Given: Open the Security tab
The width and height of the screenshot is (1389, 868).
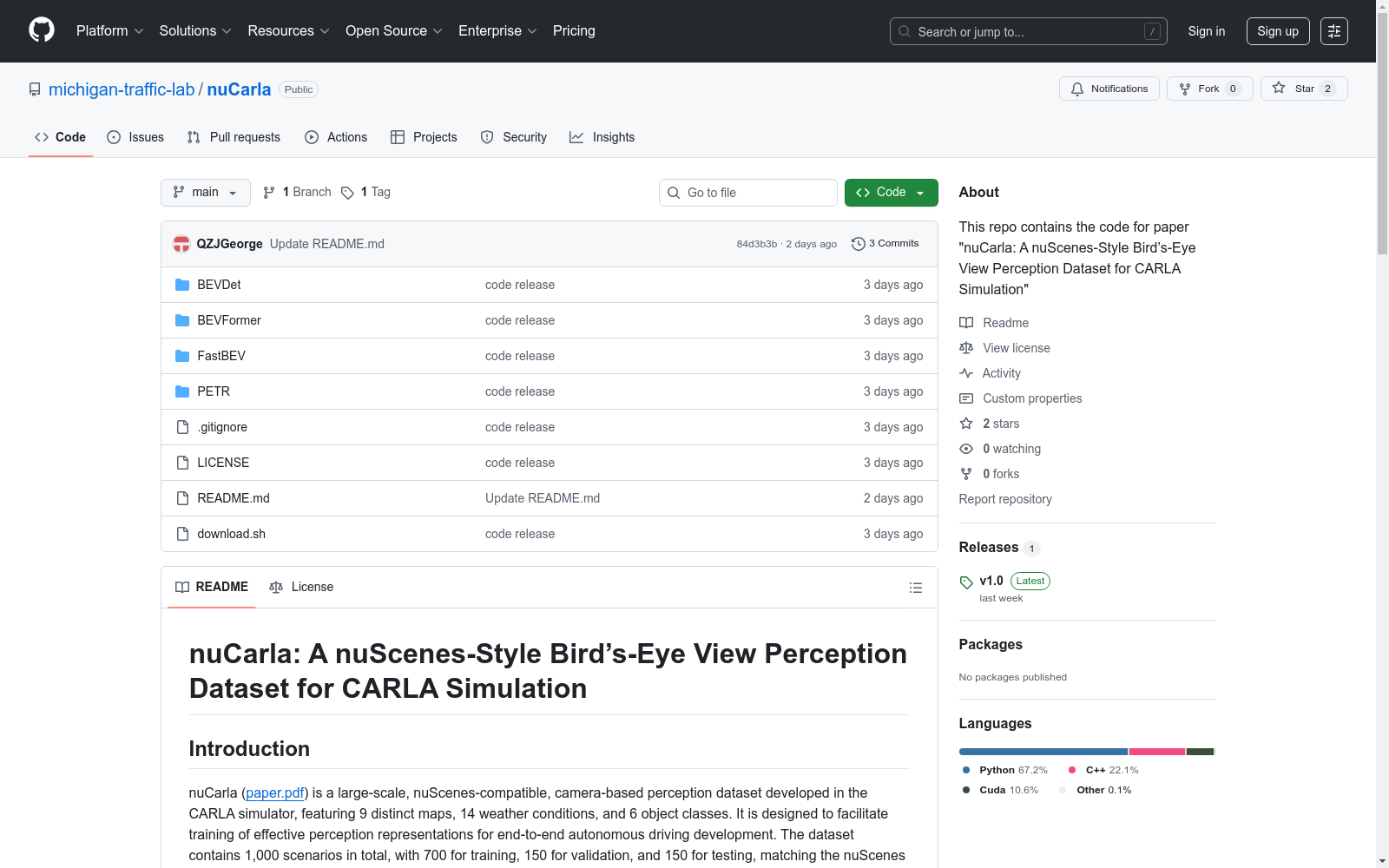Looking at the screenshot, I should click(514, 137).
